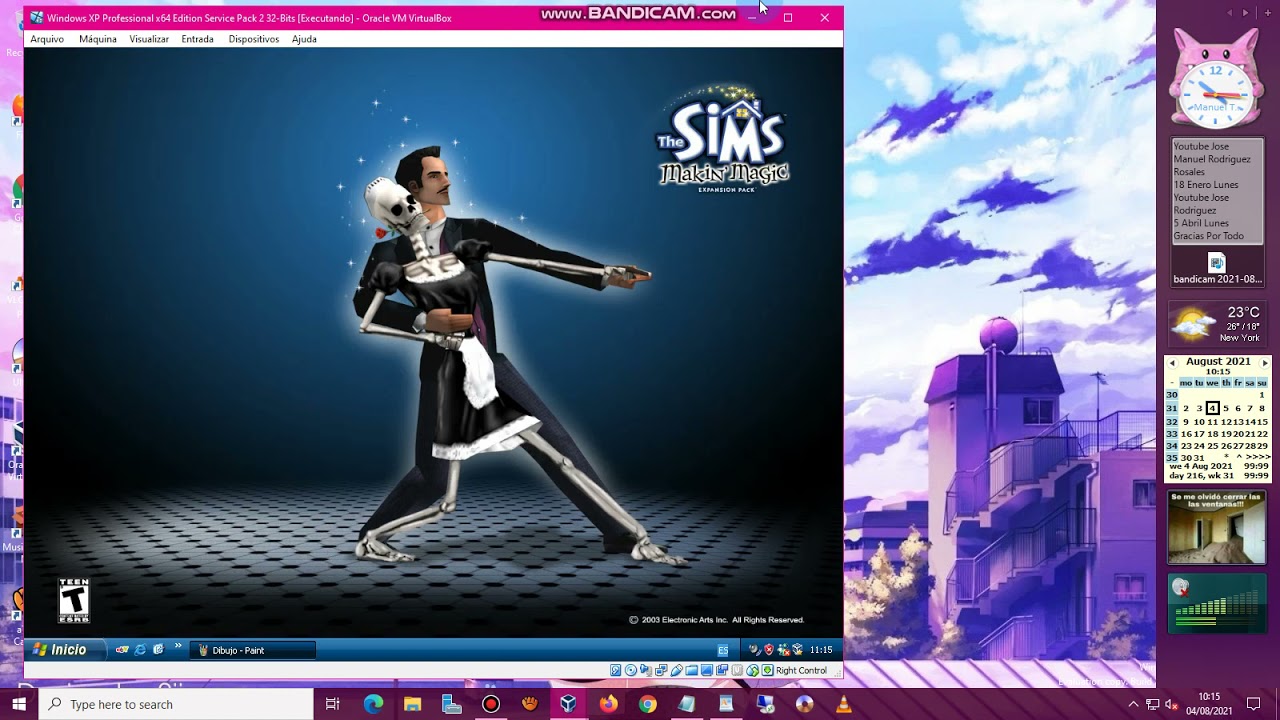
Task: Click the VirtualBox USB status icon
Action: (x=676, y=670)
